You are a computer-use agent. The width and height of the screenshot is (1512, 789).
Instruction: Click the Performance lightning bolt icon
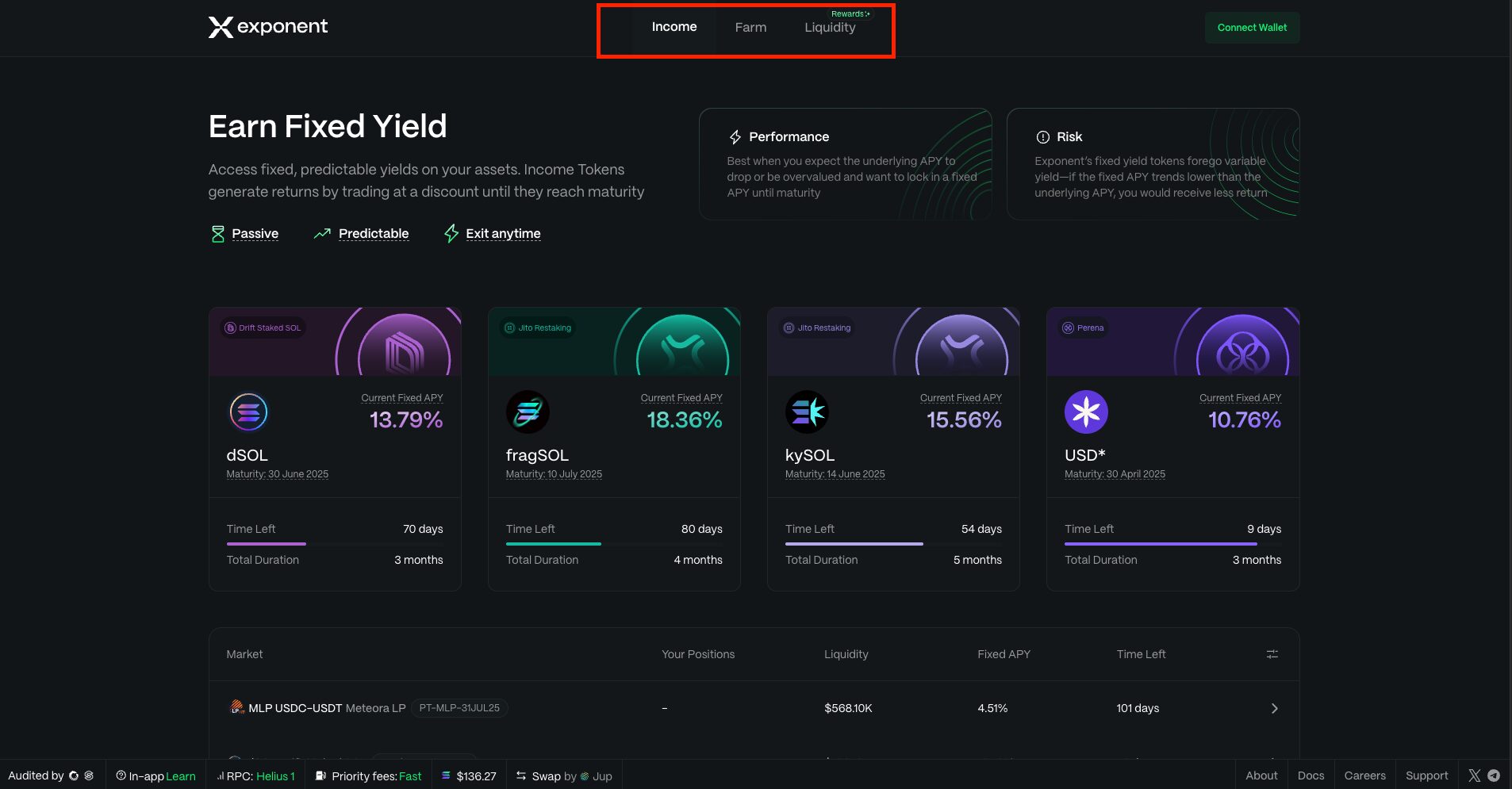click(735, 137)
